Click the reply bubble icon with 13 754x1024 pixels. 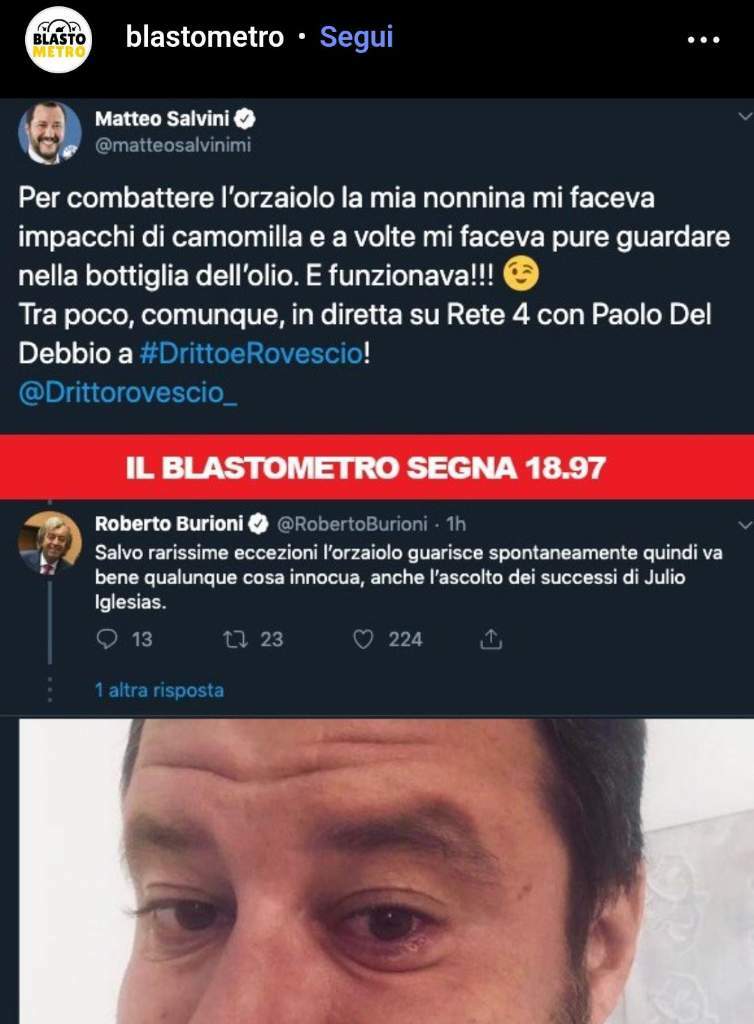click(106, 639)
